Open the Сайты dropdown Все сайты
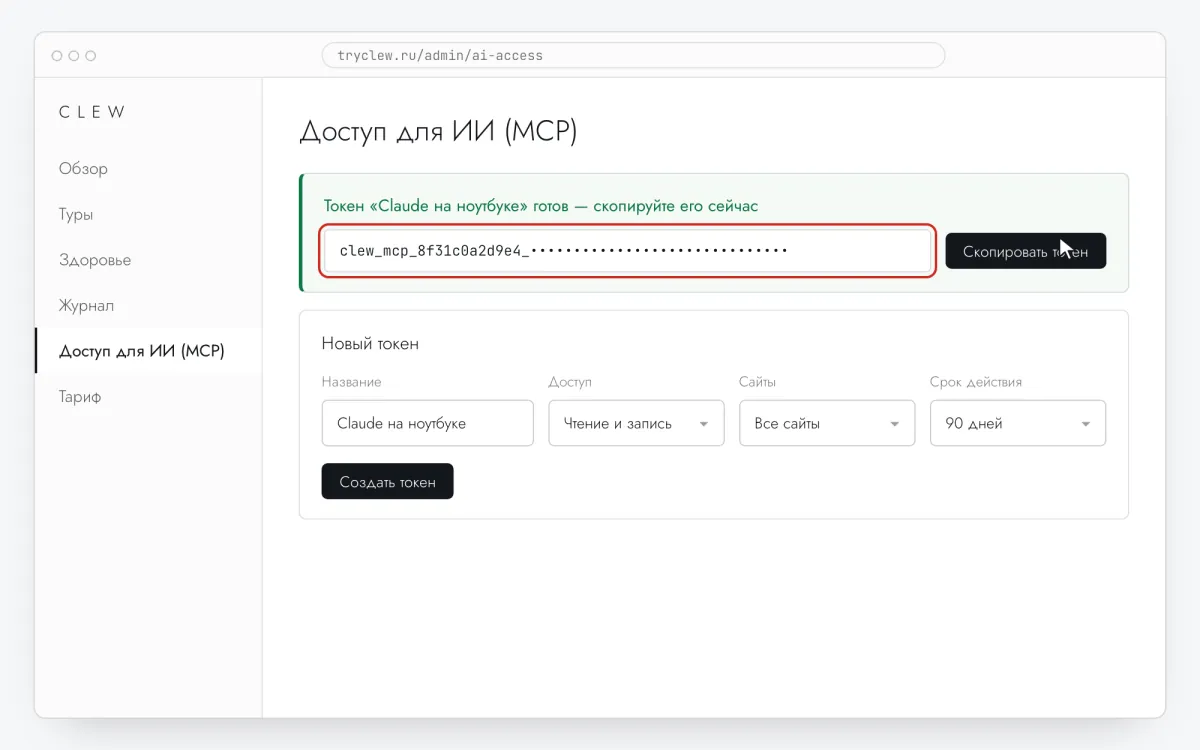Image resolution: width=1200 pixels, height=750 pixels. click(x=827, y=423)
